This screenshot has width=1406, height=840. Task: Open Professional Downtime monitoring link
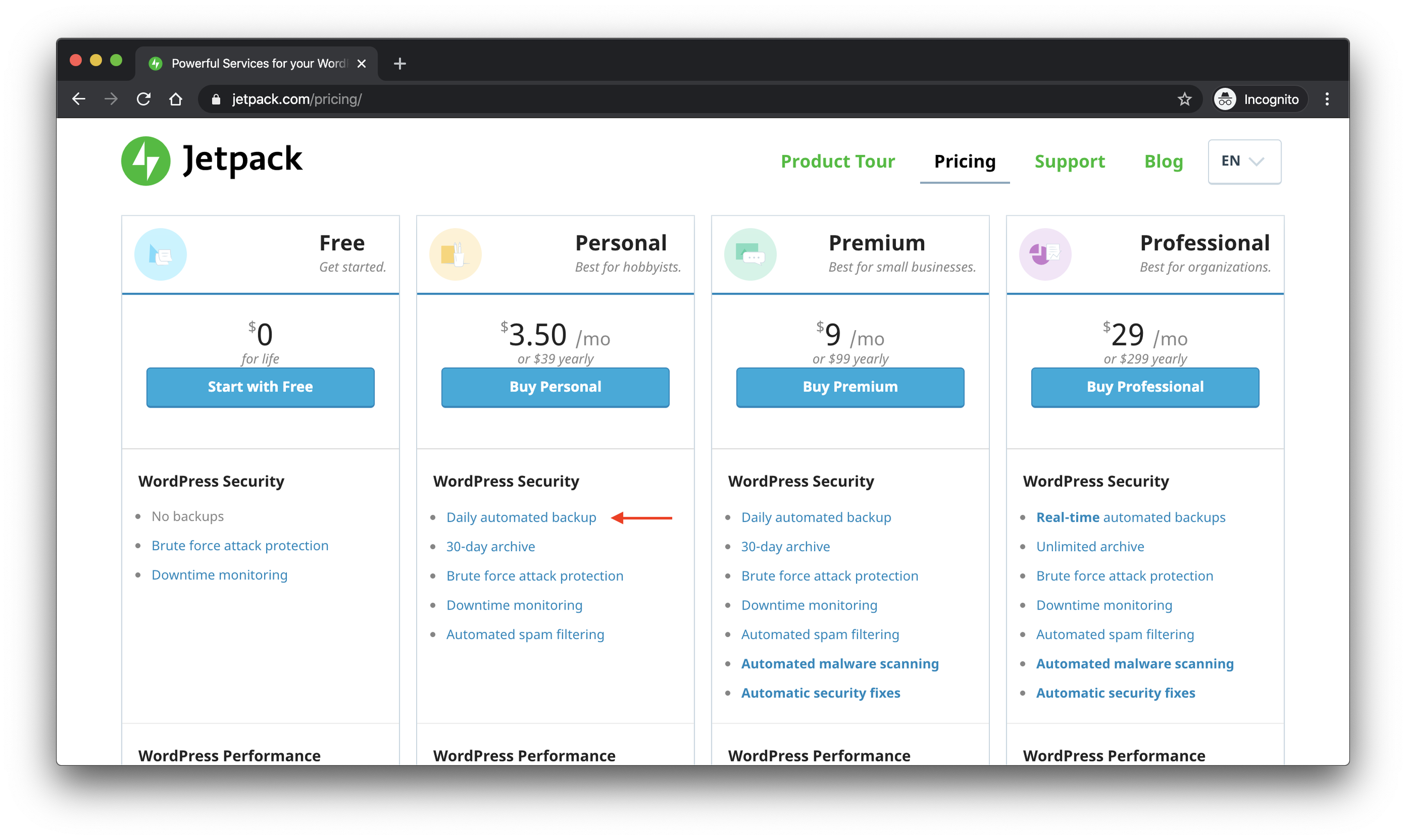coord(1104,605)
